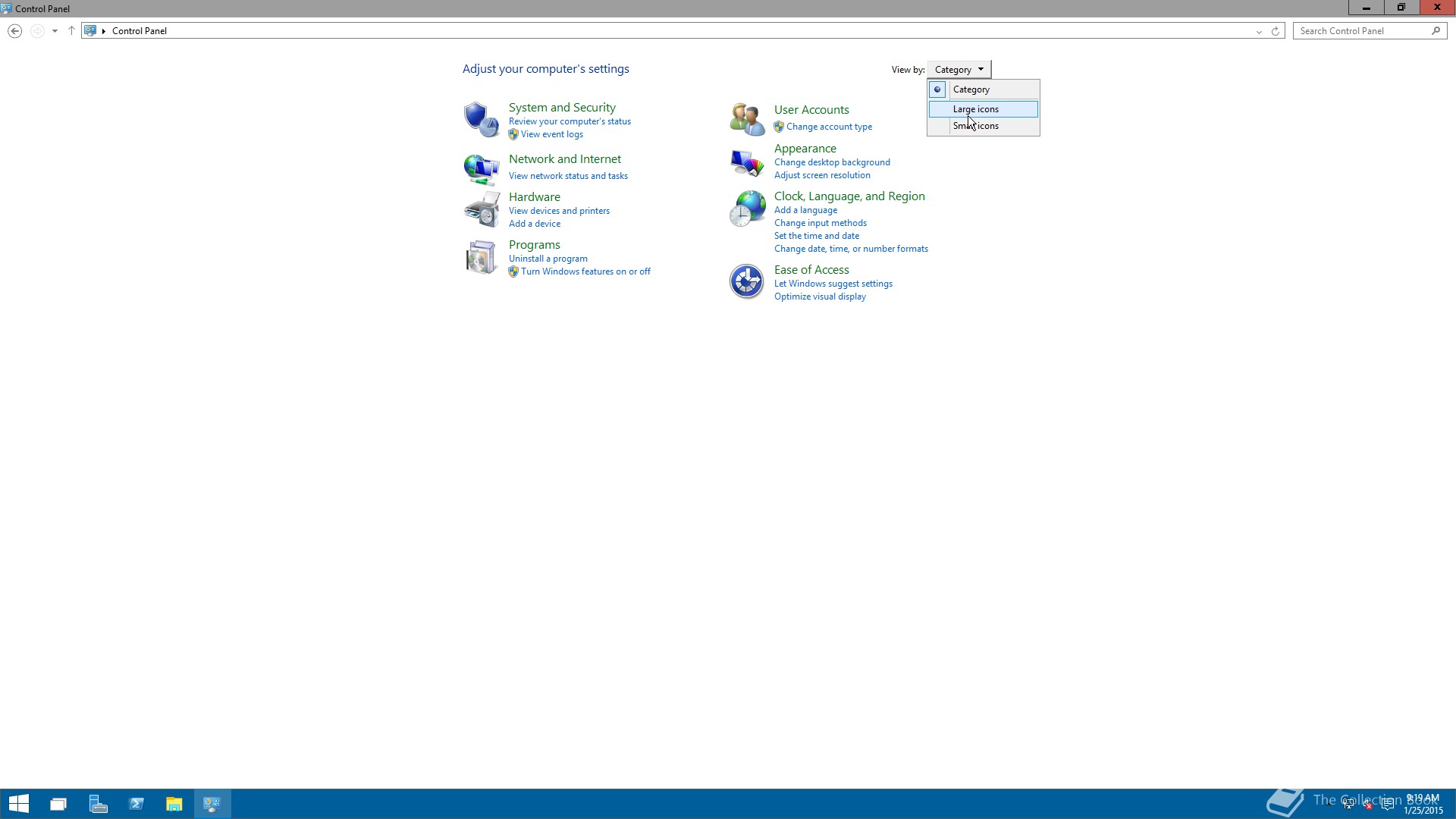The width and height of the screenshot is (1456, 819).
Task: Click the search magnifier icon
Action: point(1436,31)
